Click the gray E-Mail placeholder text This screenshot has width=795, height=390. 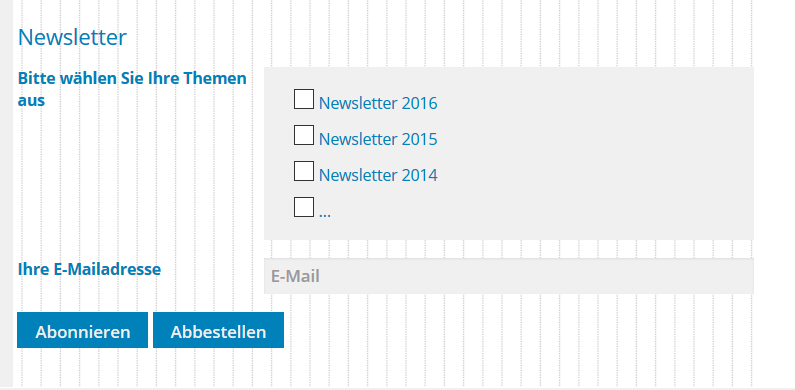click(295, 276)
